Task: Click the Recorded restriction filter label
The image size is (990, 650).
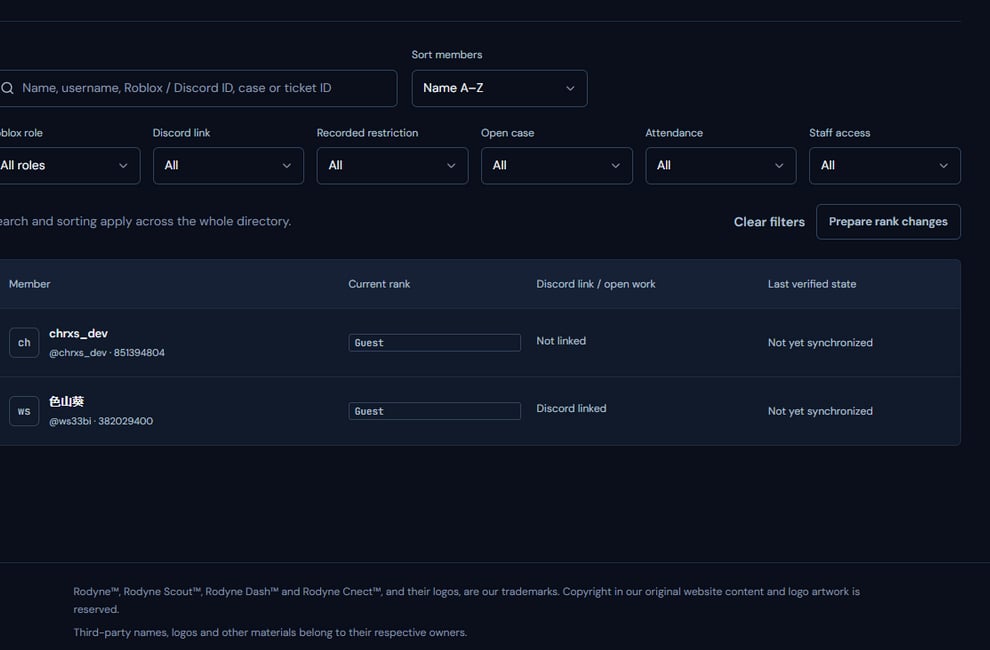Action: 367,133
